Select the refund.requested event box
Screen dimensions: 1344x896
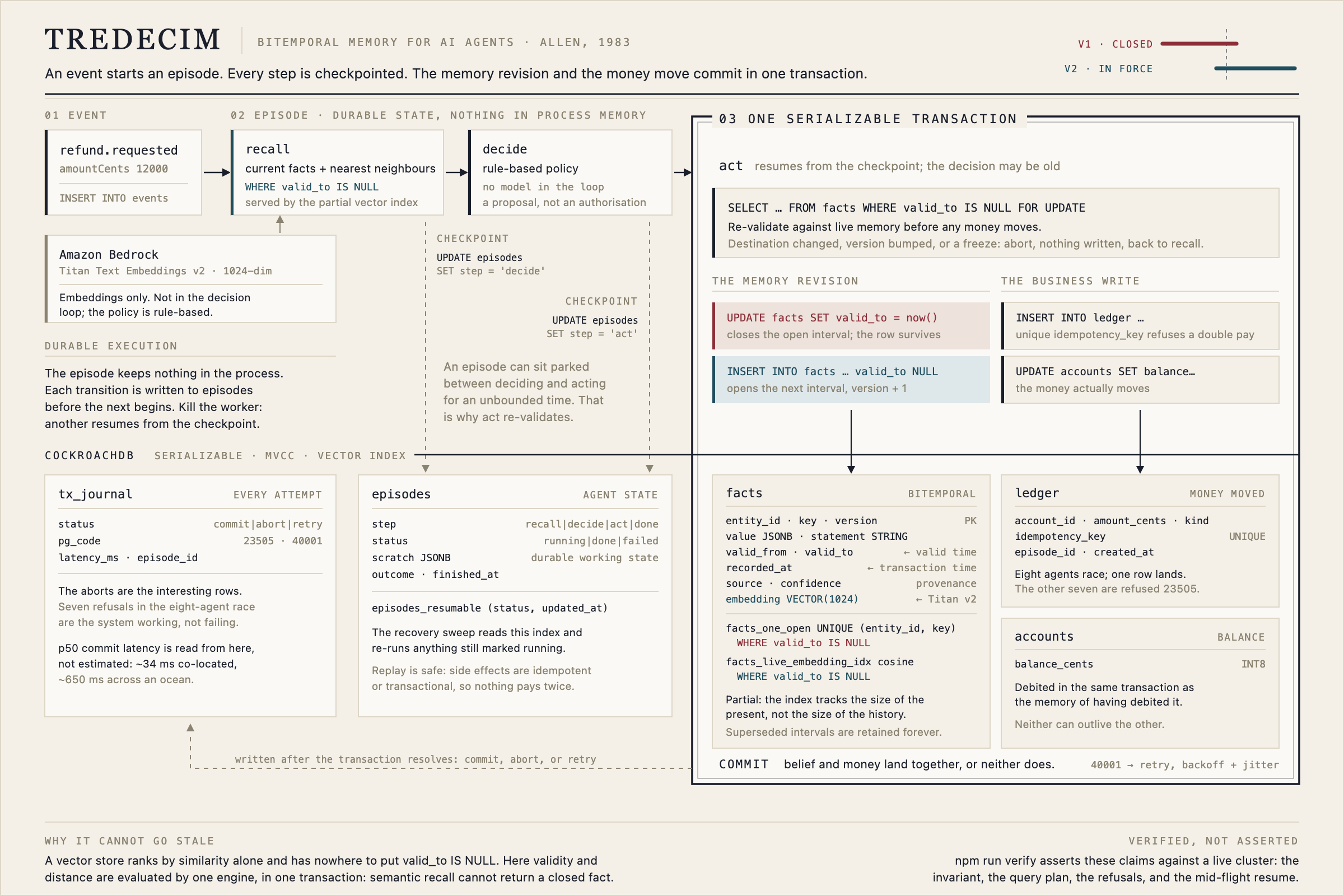123,172
